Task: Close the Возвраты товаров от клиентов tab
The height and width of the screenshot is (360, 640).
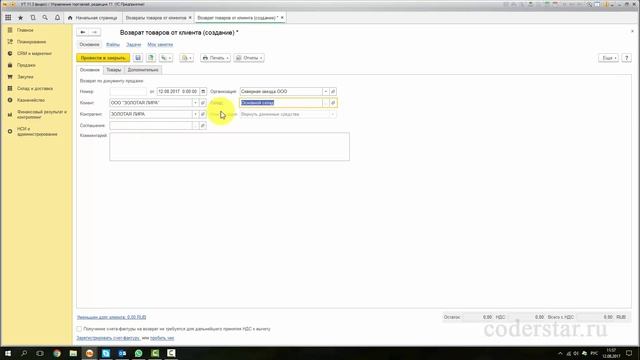Action: 190,18
